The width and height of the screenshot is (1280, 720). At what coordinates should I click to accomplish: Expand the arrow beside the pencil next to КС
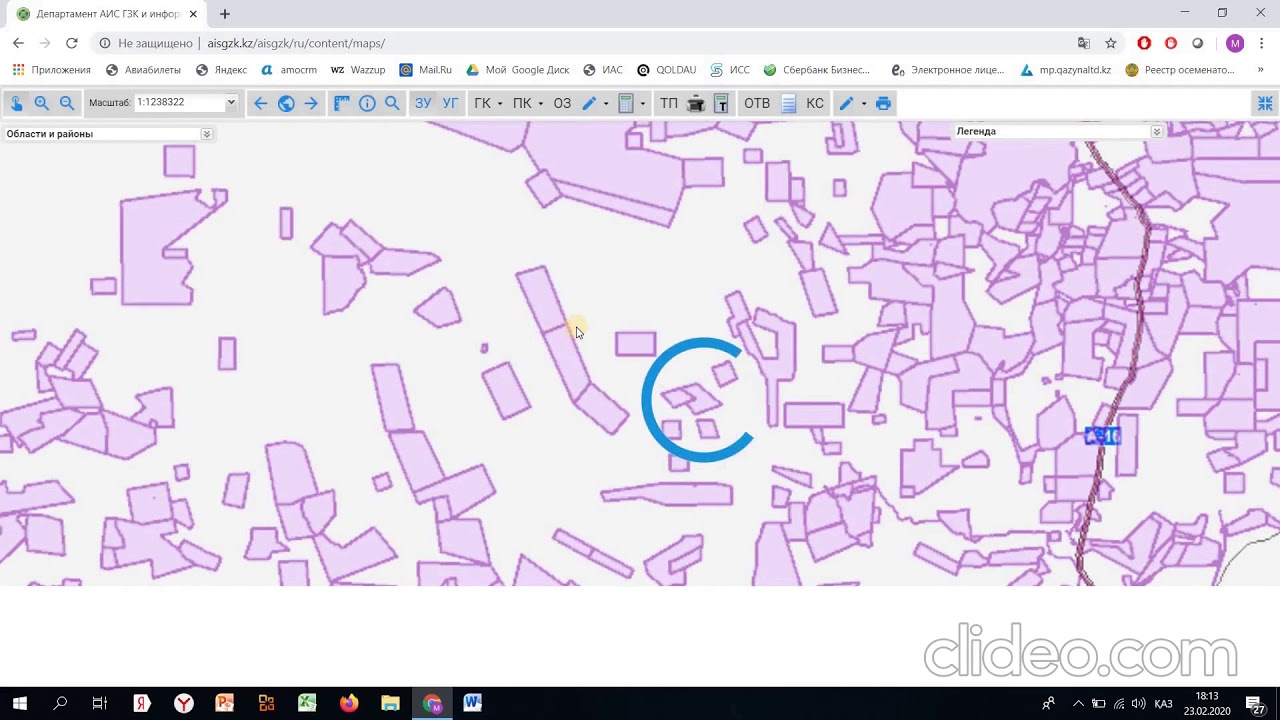point(863,103)
